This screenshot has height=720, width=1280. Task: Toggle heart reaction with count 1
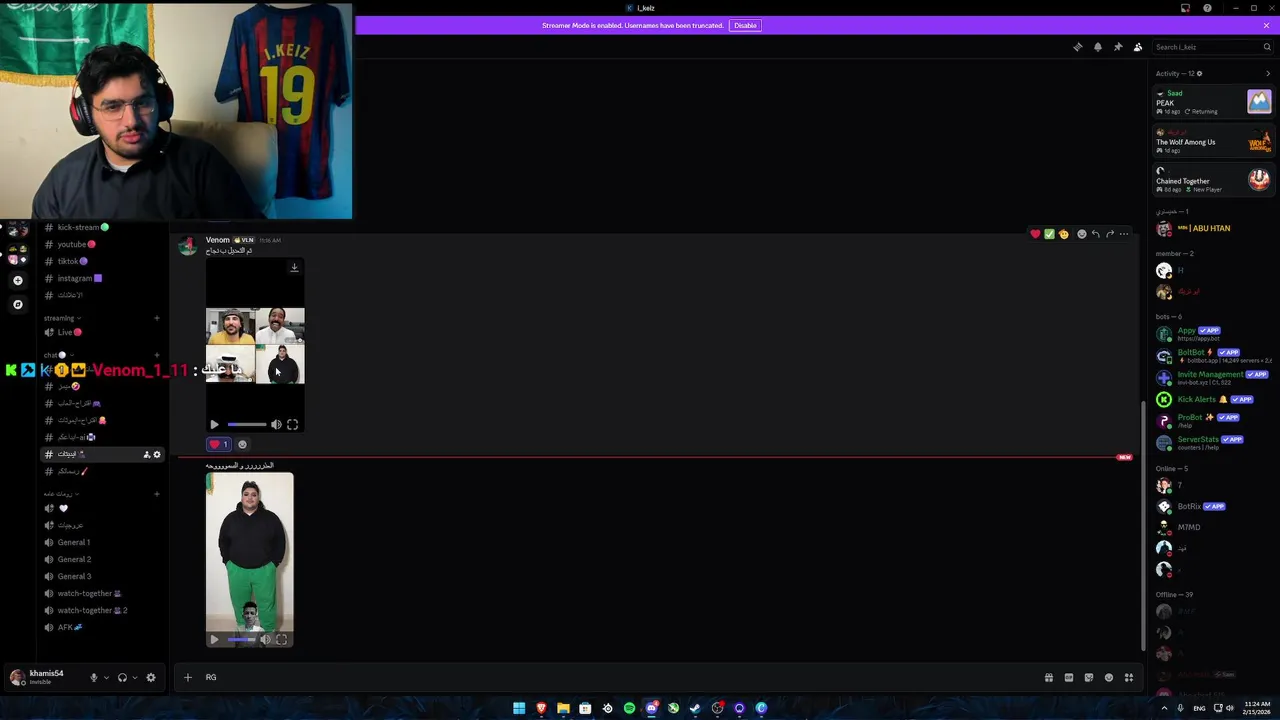point(218,444)
